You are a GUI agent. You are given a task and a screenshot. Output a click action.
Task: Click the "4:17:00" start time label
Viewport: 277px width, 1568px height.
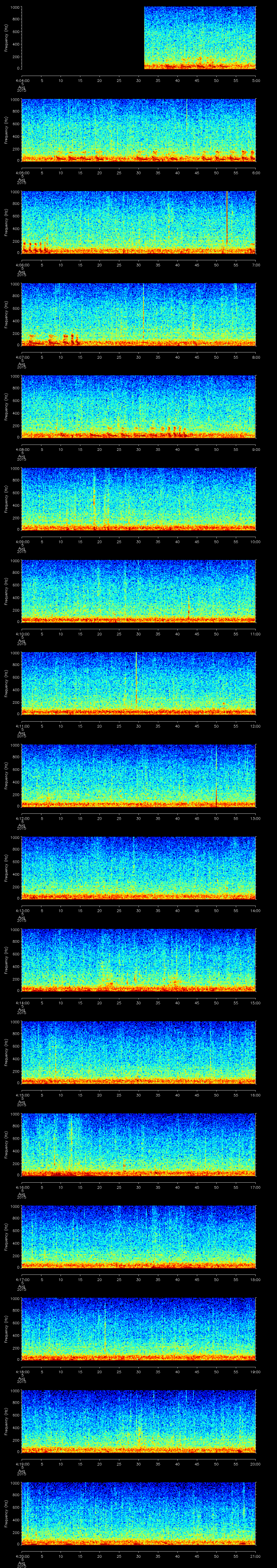[x=22, y=1279]
